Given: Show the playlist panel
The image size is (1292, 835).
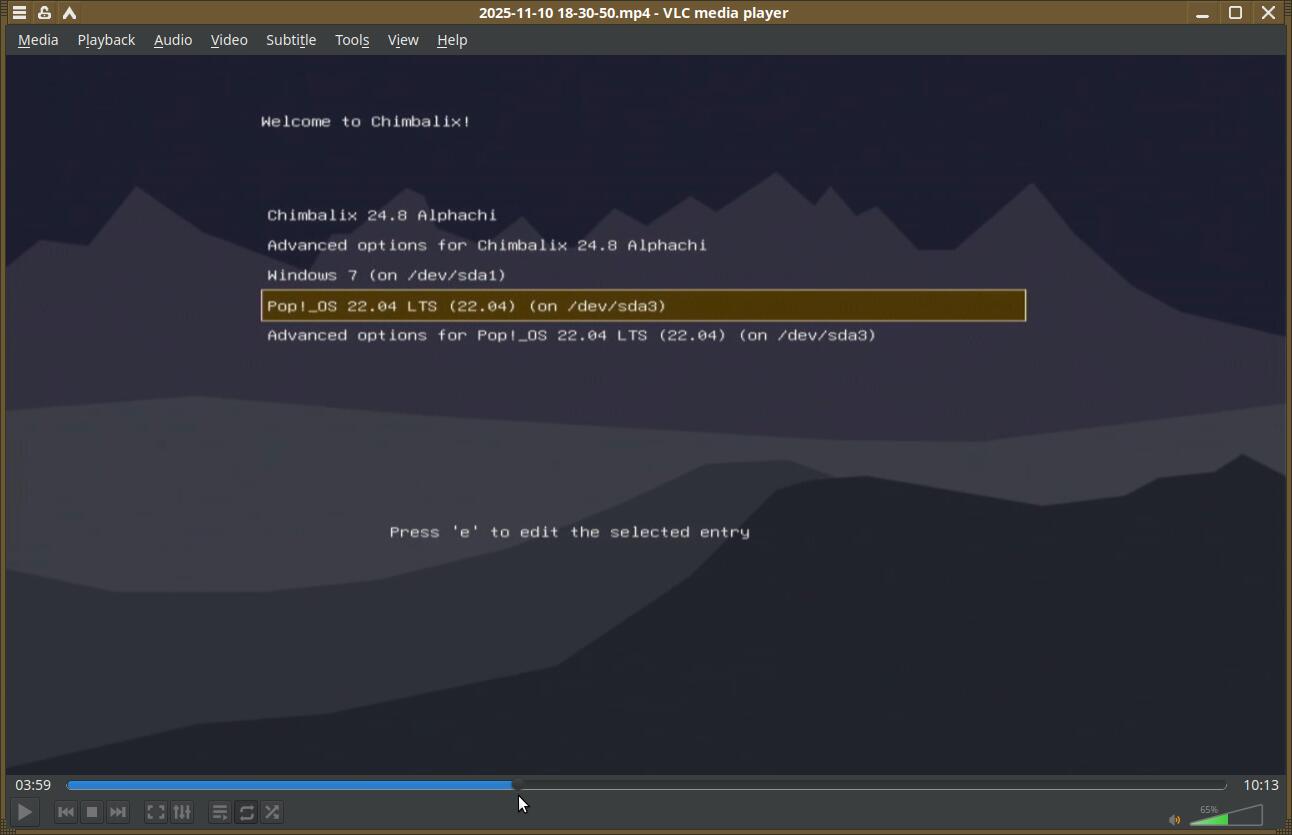Looking at the screenshot, I should (220, 812).
